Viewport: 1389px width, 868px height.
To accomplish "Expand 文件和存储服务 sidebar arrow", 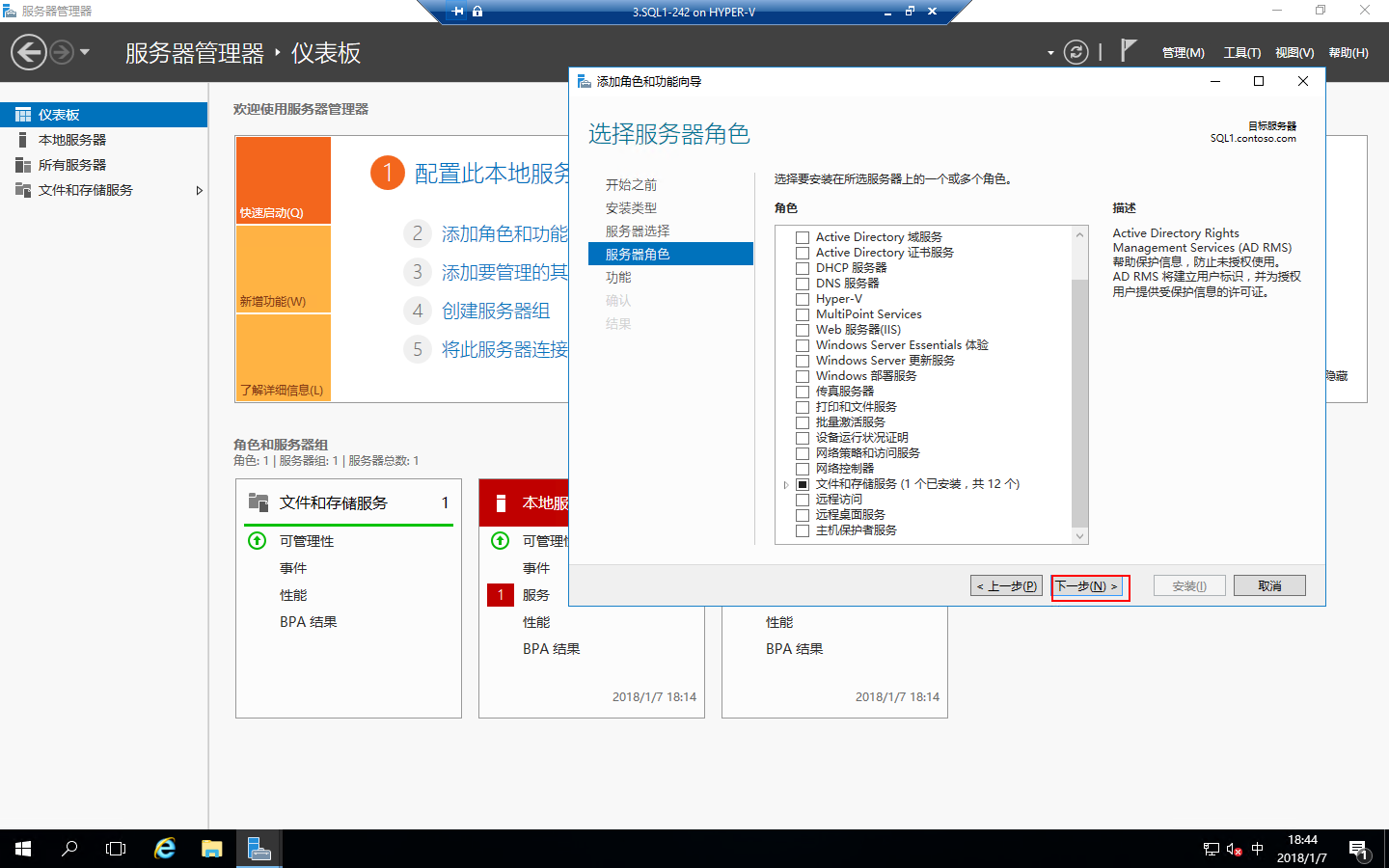I will click(x=199, y=190).
